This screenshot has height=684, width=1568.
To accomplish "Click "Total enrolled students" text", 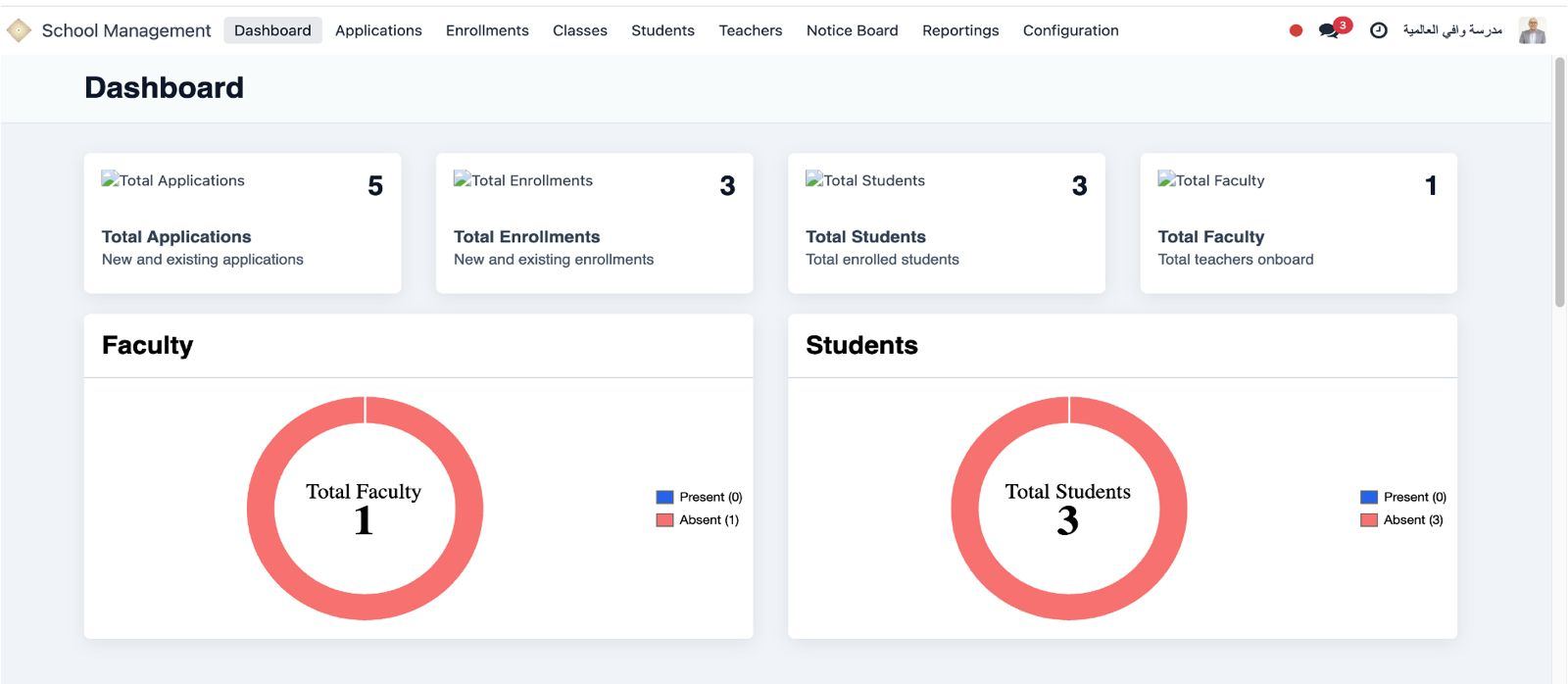I will 882,260.
